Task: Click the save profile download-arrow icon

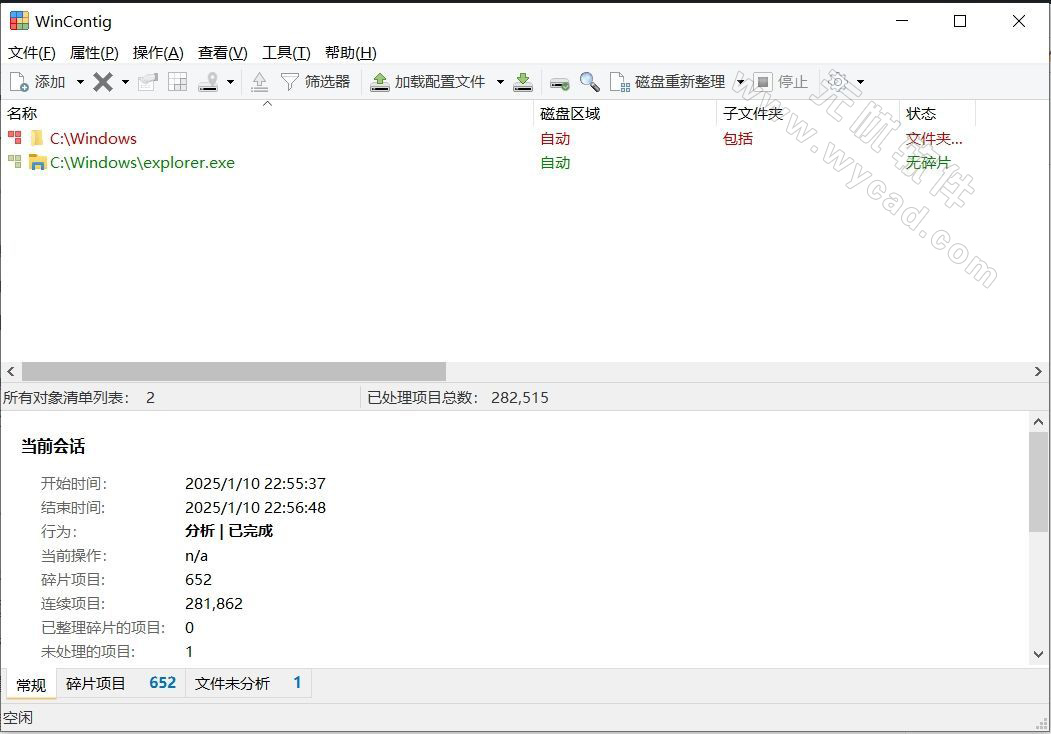Action: [523, 82]
